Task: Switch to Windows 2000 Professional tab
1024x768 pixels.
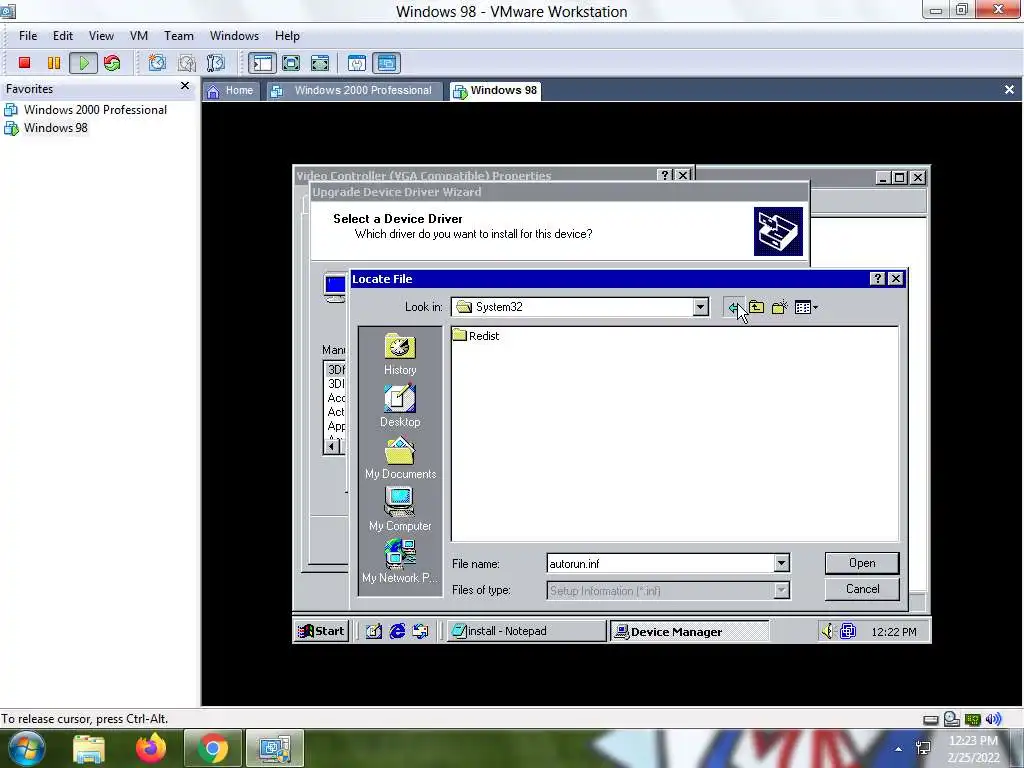Action: pos(353,91)
